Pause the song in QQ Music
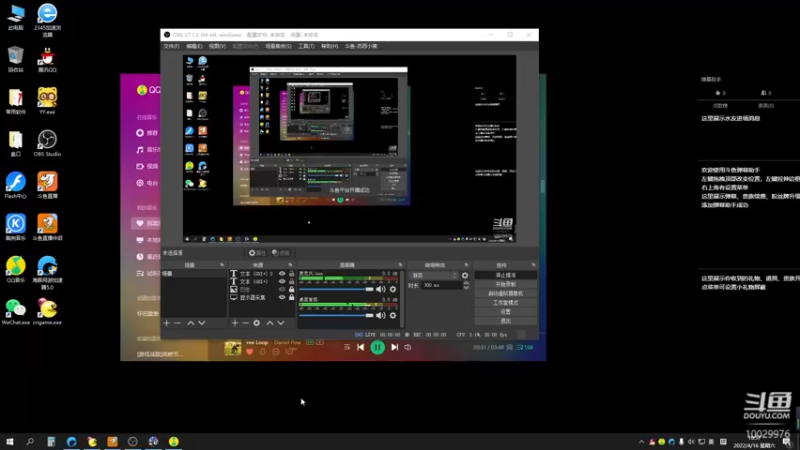The height and width of the screenshot is (450, 800). [x=378, y=347]
